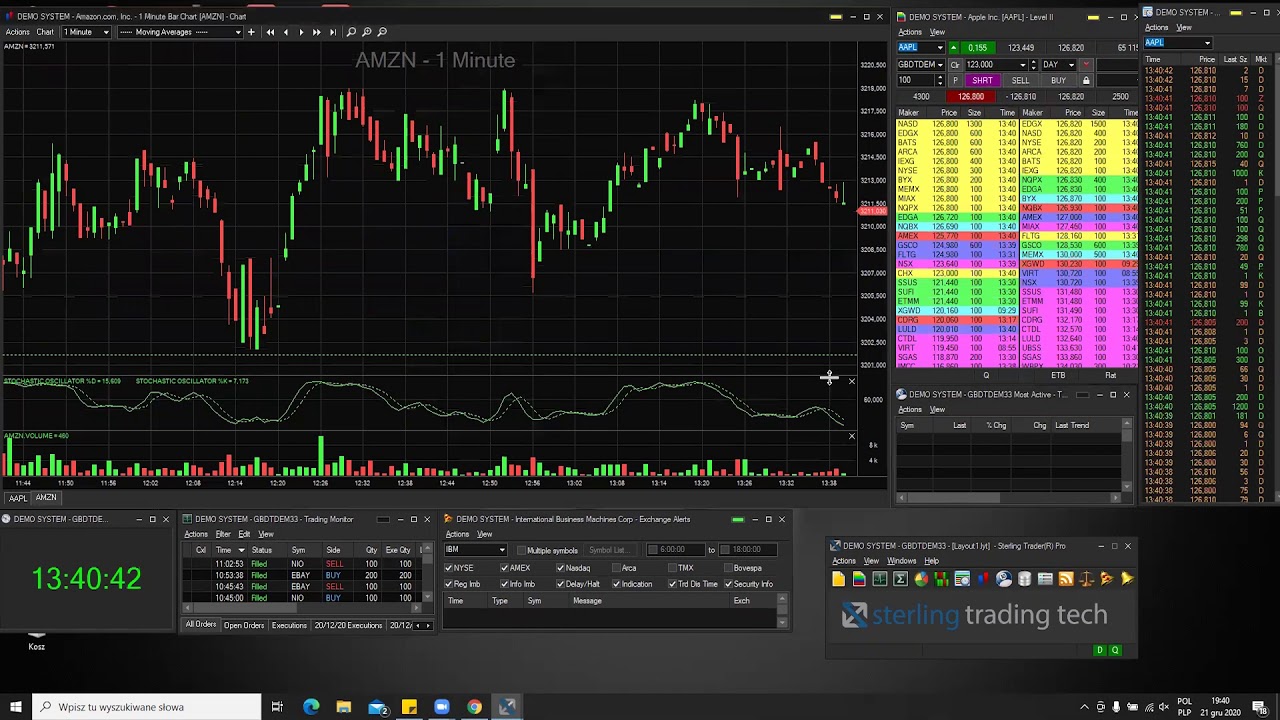The image size is (1280, 720).
Task: Open Microsoft Edge from the taskbar
Action: (311, 707)
